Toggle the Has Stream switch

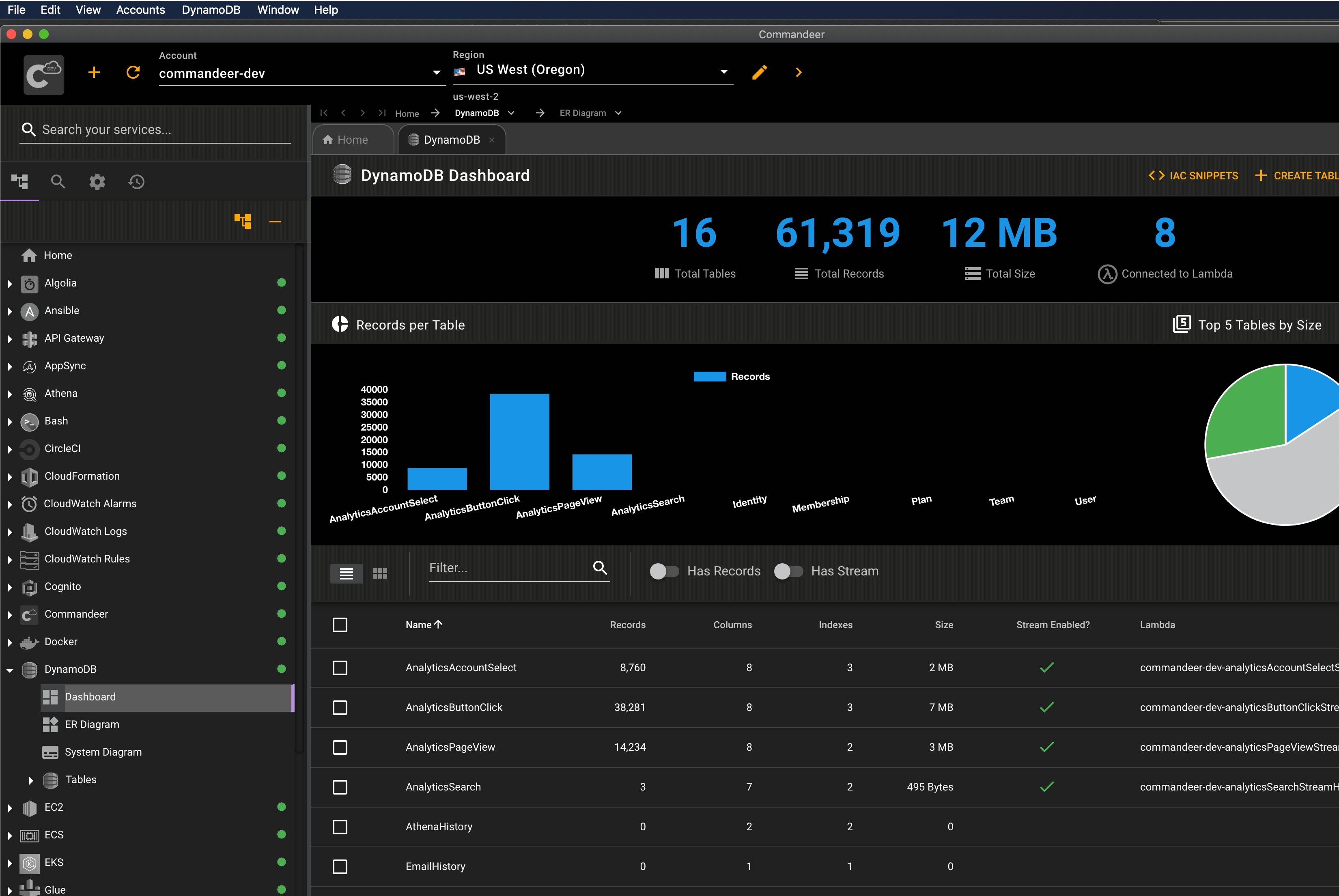[788, 571]
